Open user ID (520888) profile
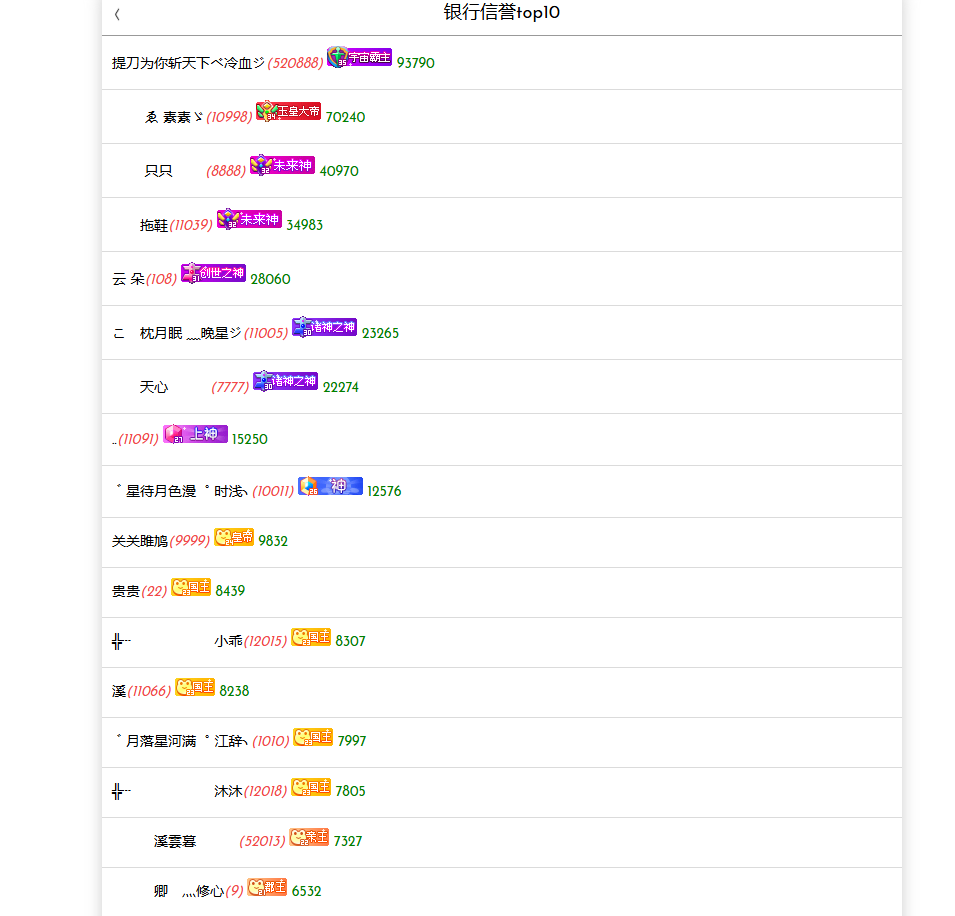 click(x=295, y=63)
